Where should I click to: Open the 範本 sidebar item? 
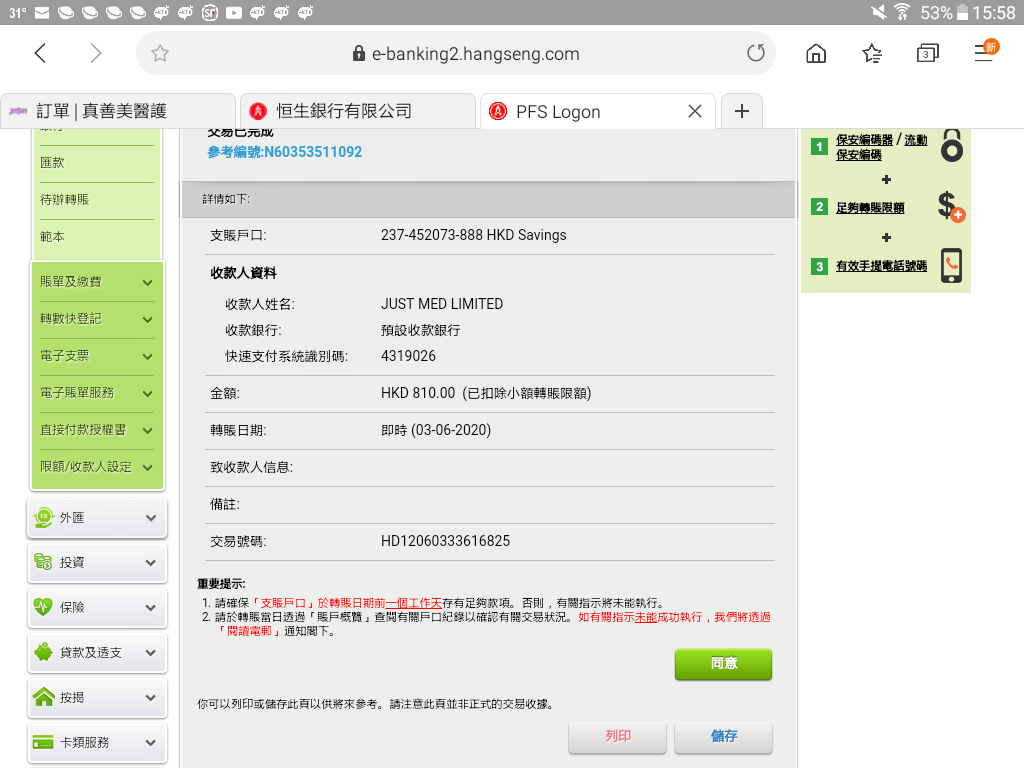click(x=95, y=237)
